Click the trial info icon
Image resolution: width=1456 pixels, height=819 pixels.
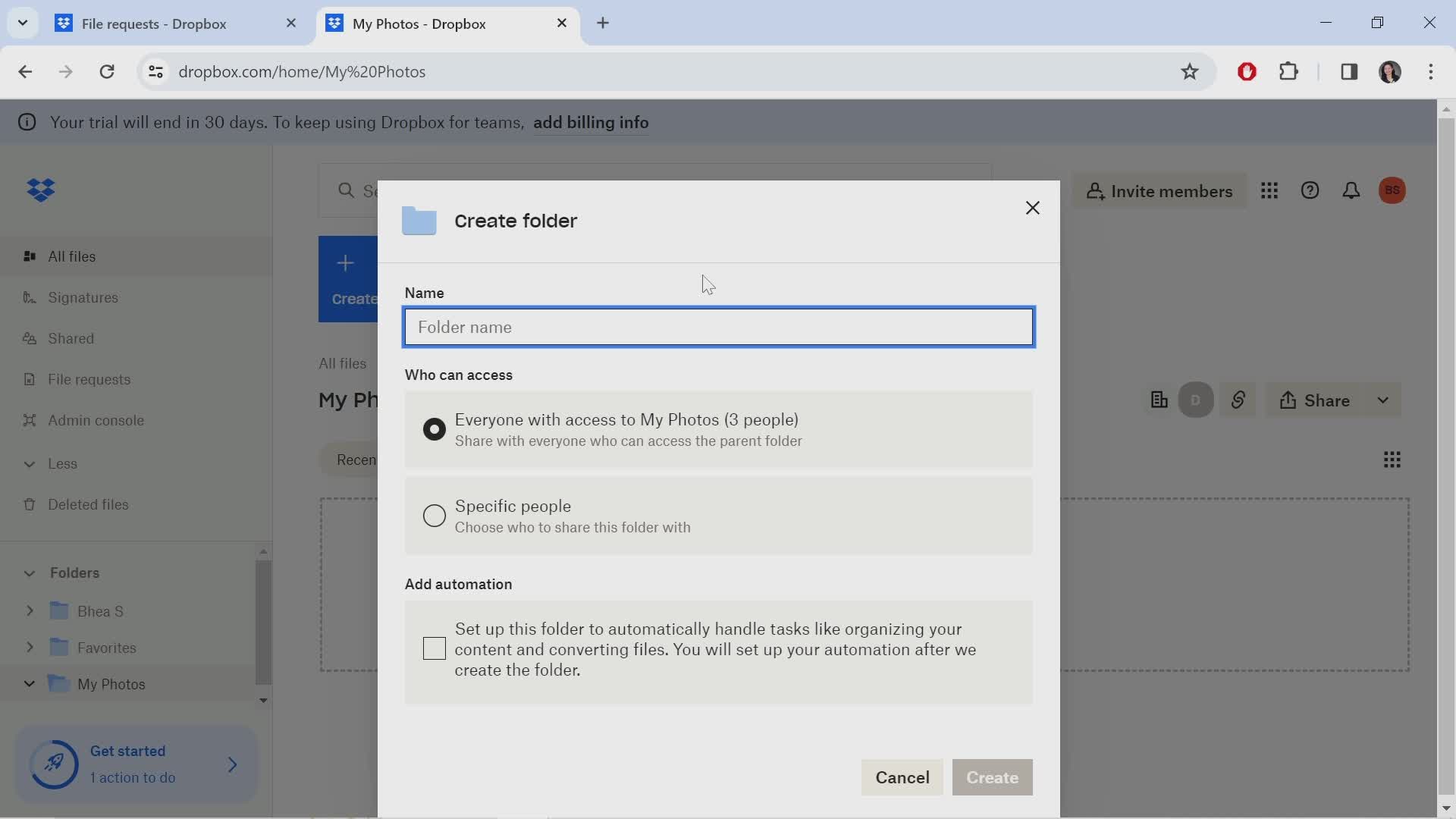tap(27, 122)
